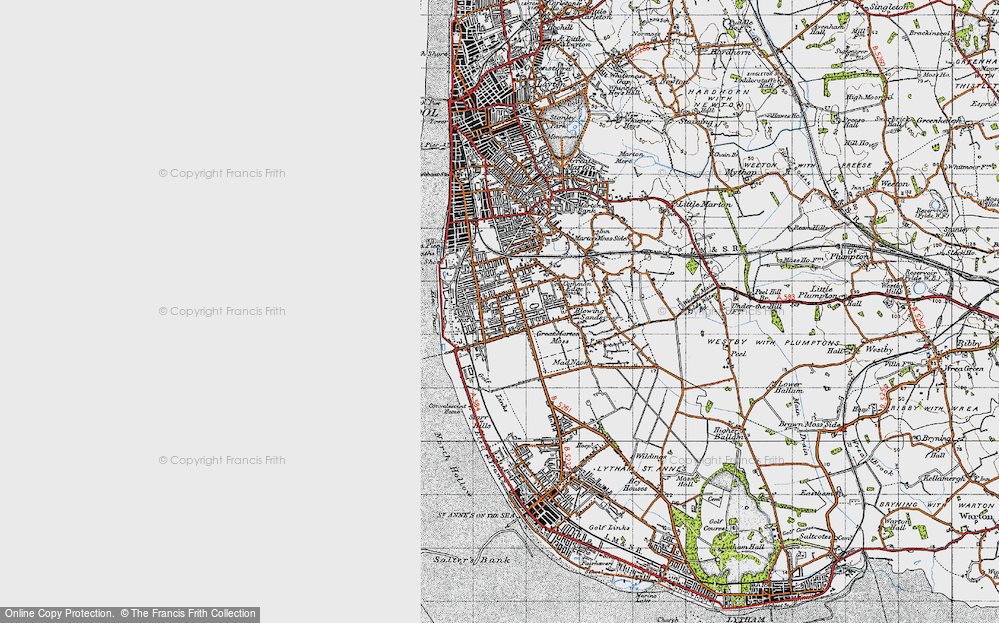Pick the 'Great Marton Moss' label
999x623 pixels.
click(x=559, y=337)
